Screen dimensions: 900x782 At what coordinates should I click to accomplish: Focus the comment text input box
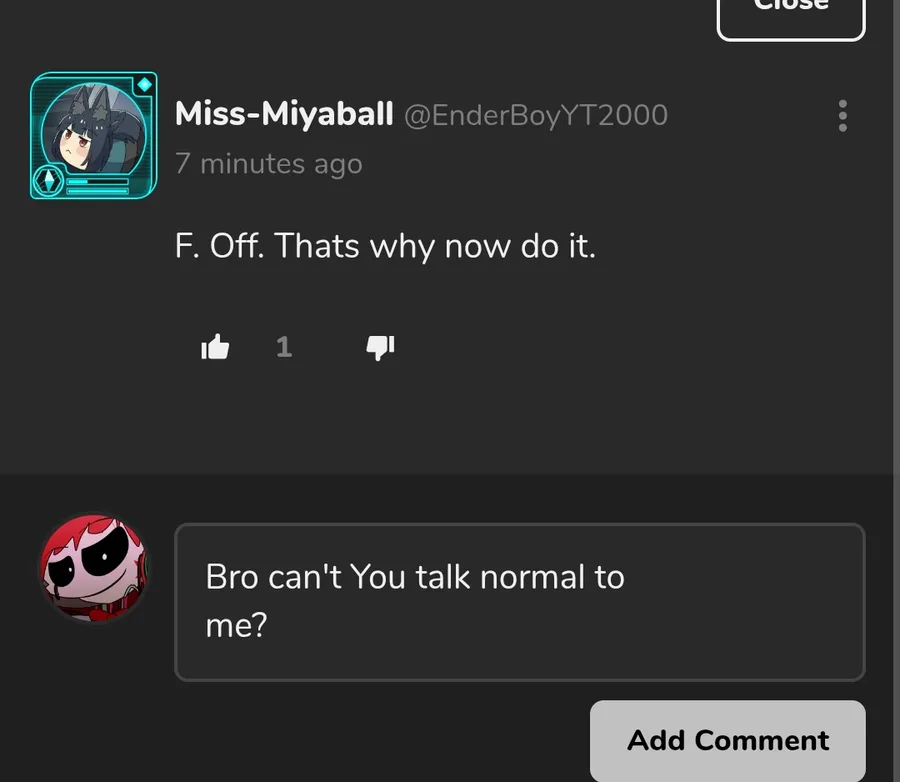pyautogui.click(x=520, y=602)
